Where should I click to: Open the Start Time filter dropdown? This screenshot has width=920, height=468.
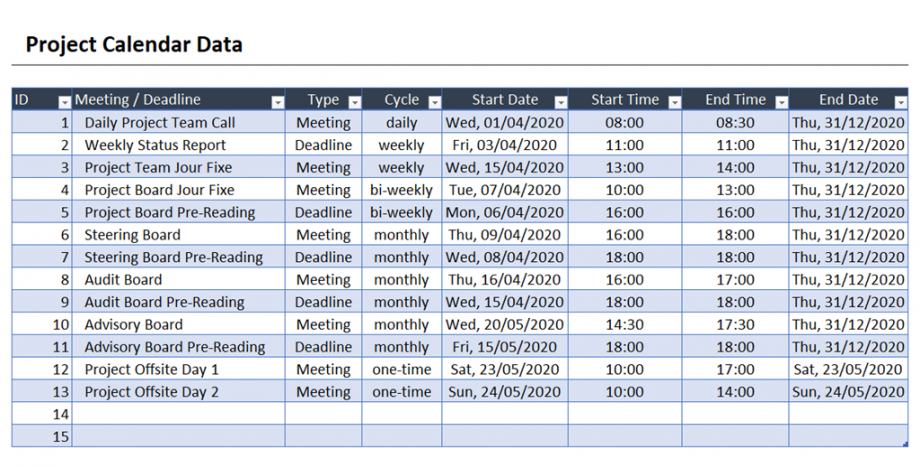[674, 101]
